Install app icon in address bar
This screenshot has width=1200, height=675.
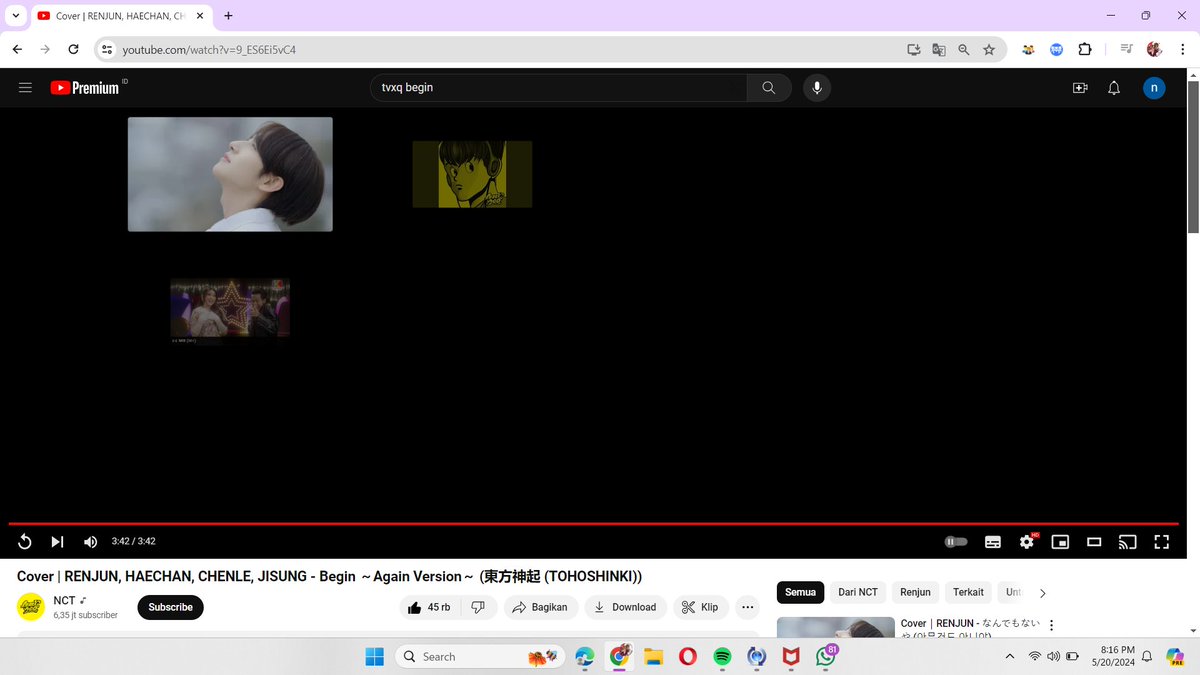pyautogui.click(x=914, y=49)
